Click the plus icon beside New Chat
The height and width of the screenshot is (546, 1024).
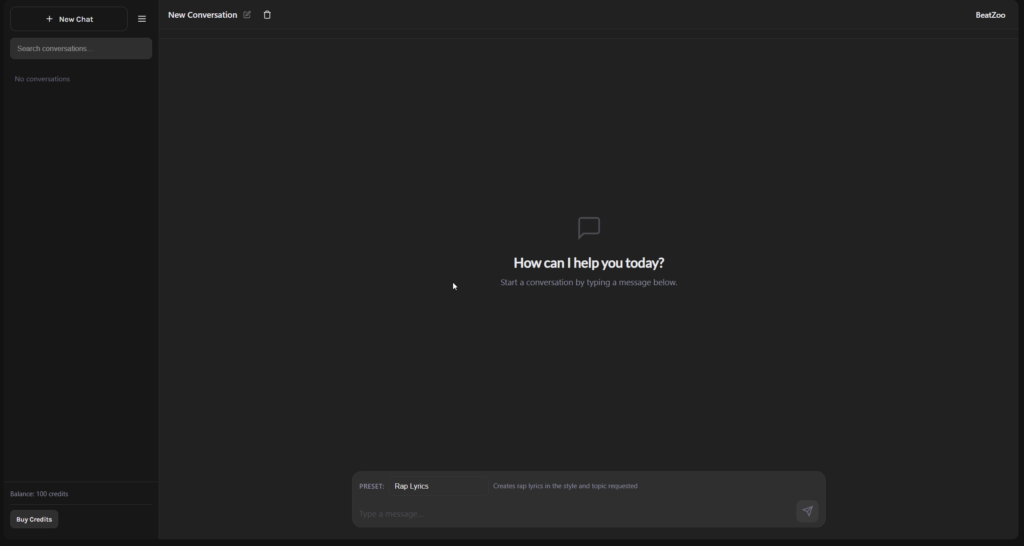(49, 19)
